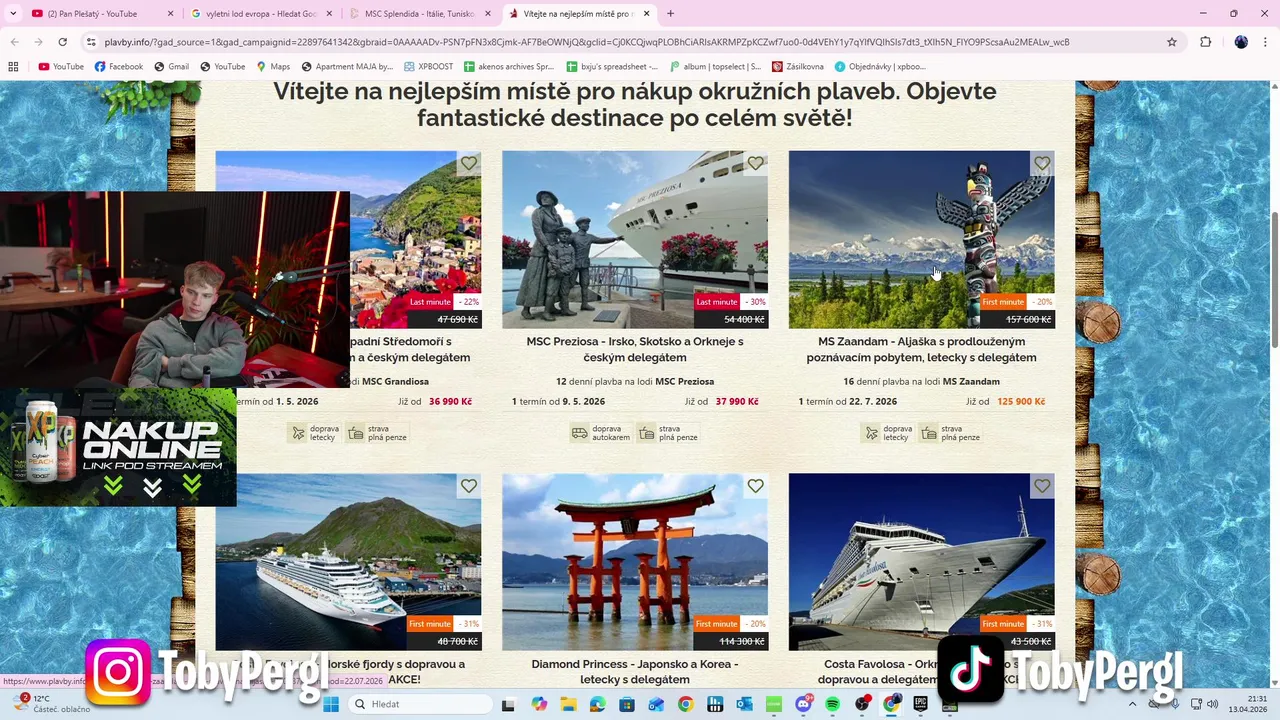Open MS Zaandam Aljaška title link
The height and width of the screenshot is (720, 1280).
tap(921, 349)
